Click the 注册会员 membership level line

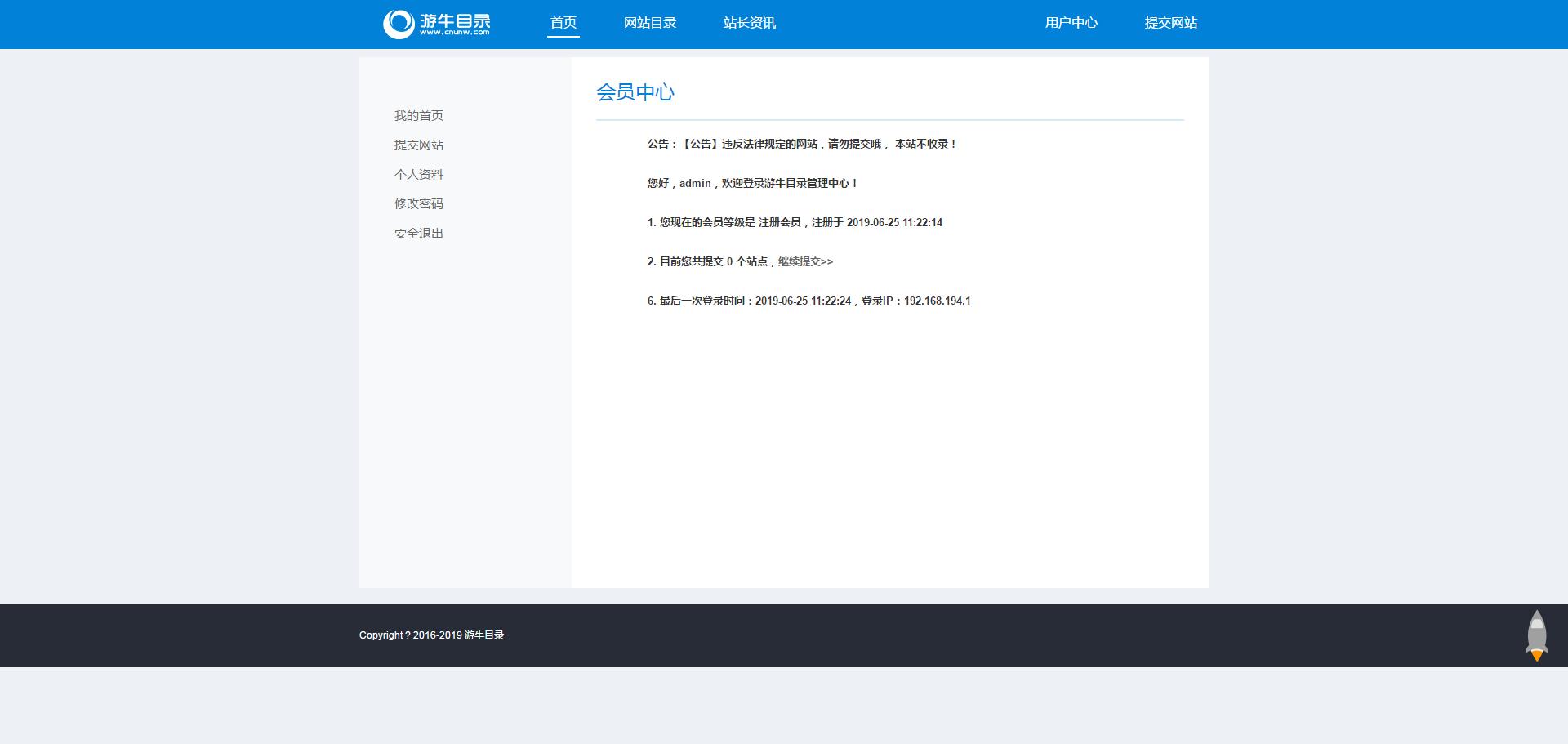pos(794,222)
